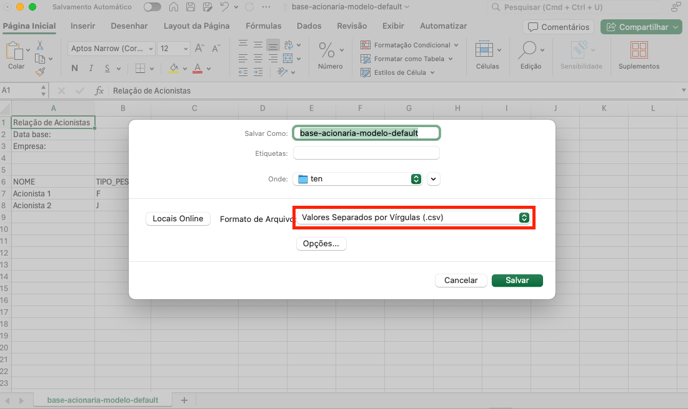Click the scissors cut icon

[x=40, y=45]
